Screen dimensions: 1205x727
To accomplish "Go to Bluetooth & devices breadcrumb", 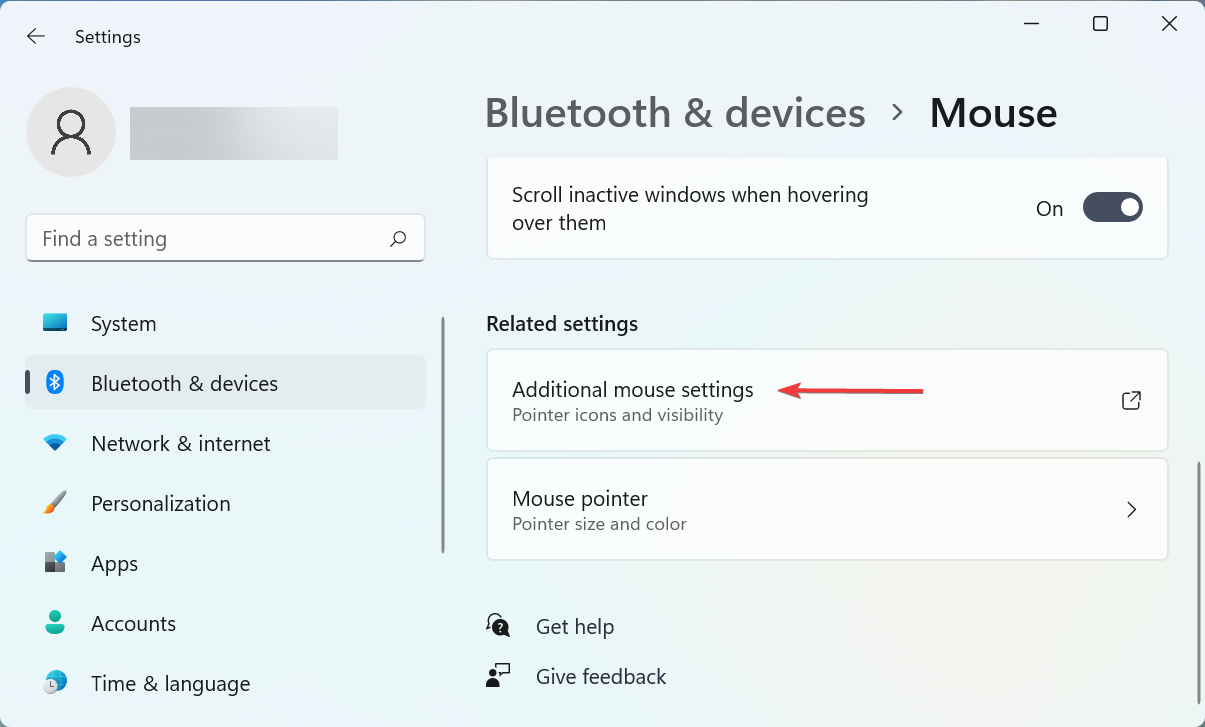I will pyautogui.click(x=675, y=113).
